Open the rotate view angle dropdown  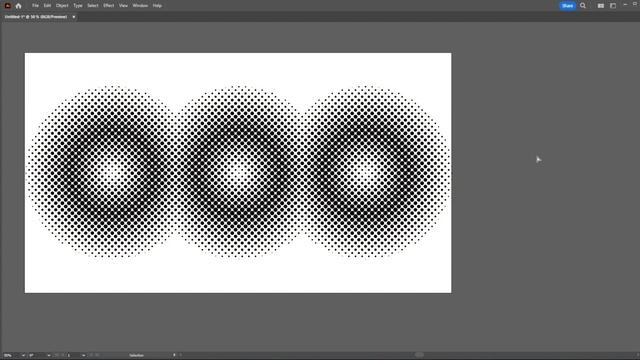pyautogui.click(x=49, y=355)
